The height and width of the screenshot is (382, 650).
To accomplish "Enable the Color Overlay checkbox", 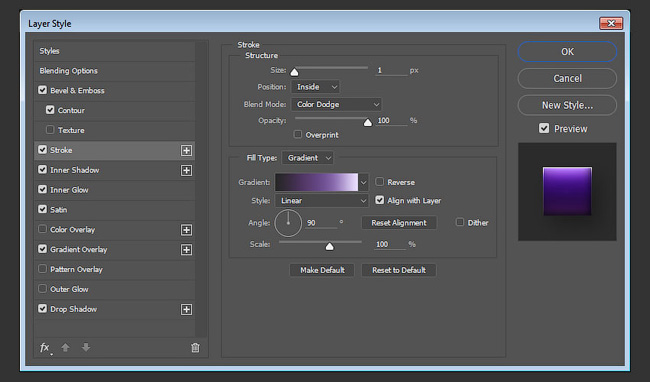I will tap(42, 229).
